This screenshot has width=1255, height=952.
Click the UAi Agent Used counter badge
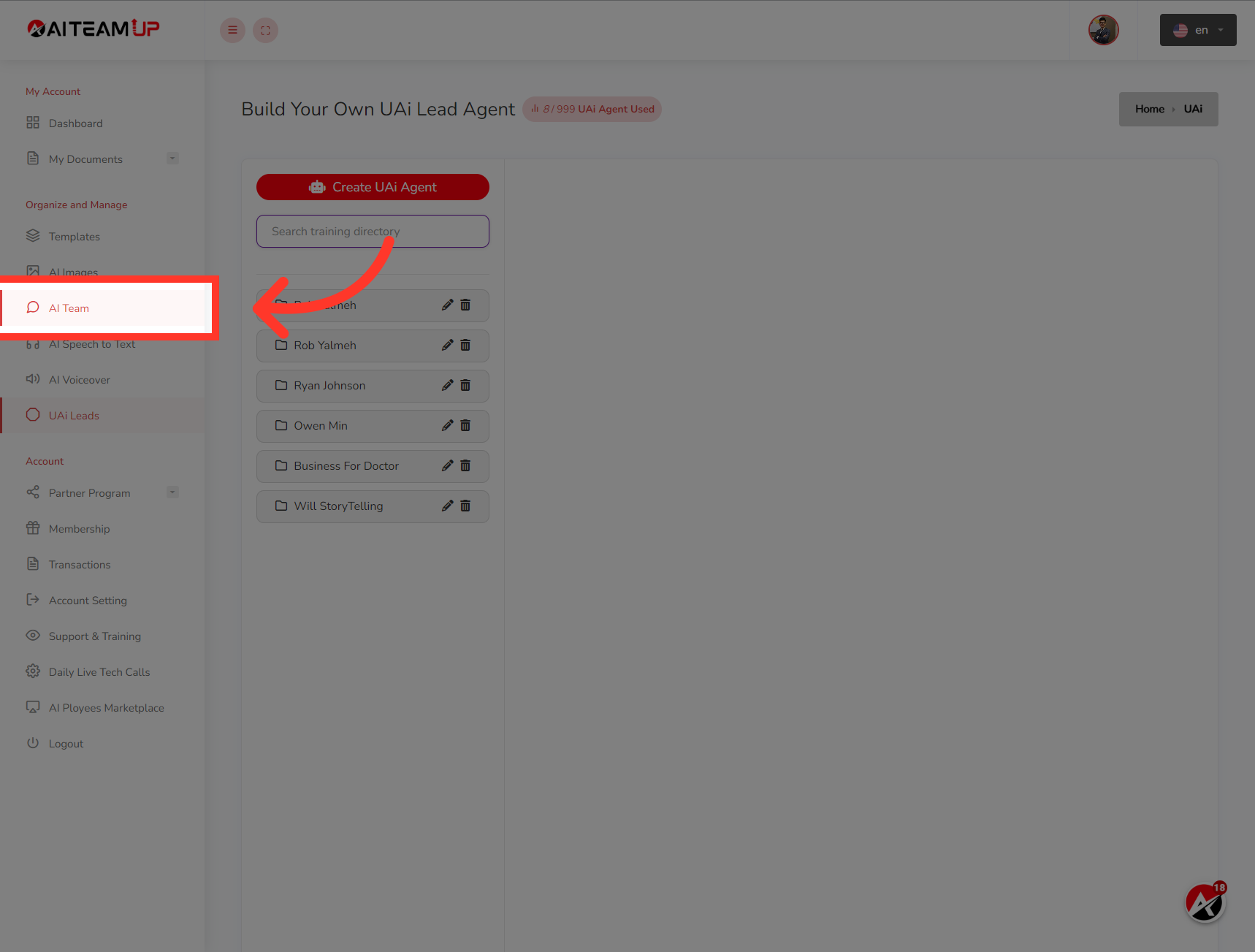pos(592,109)
